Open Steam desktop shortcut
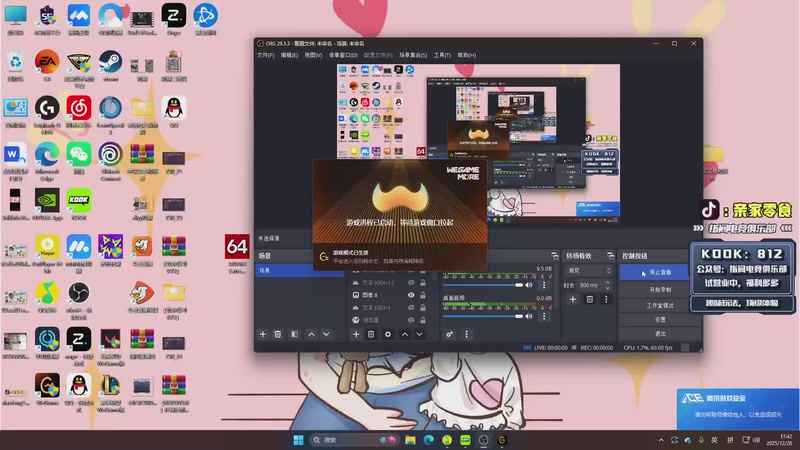This screenshot has height=450, width=800. click(x=110, y=65)
